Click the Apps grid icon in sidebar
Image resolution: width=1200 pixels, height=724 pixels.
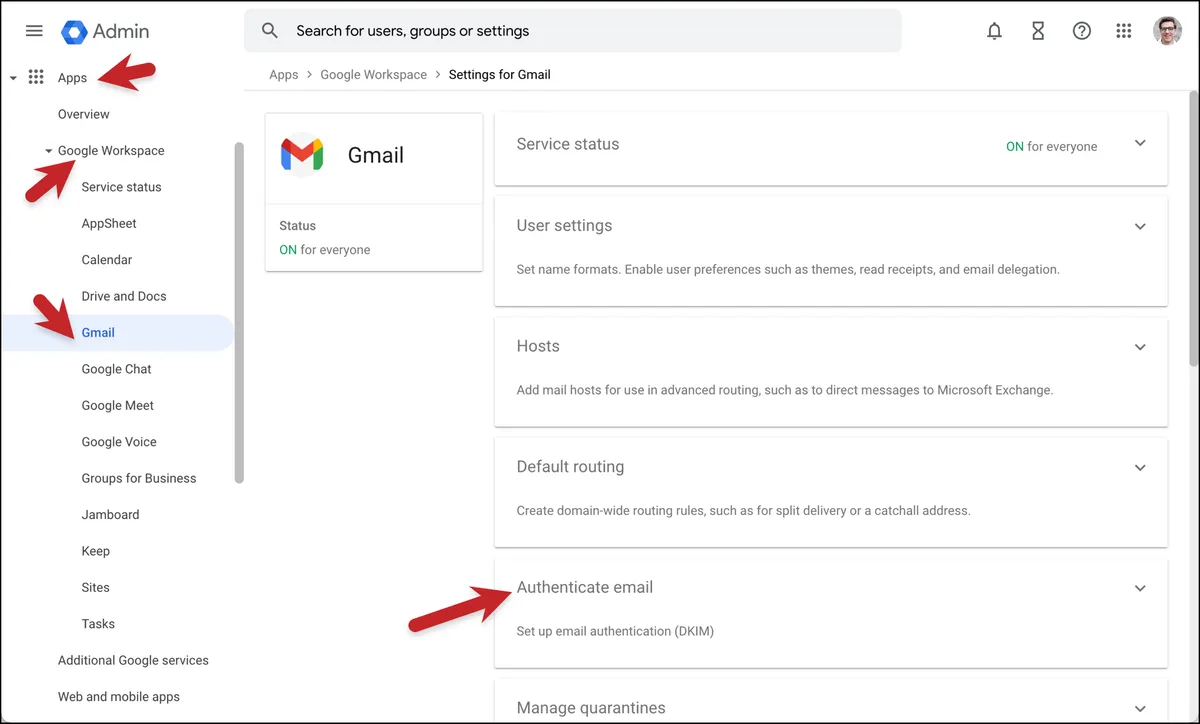36,77
